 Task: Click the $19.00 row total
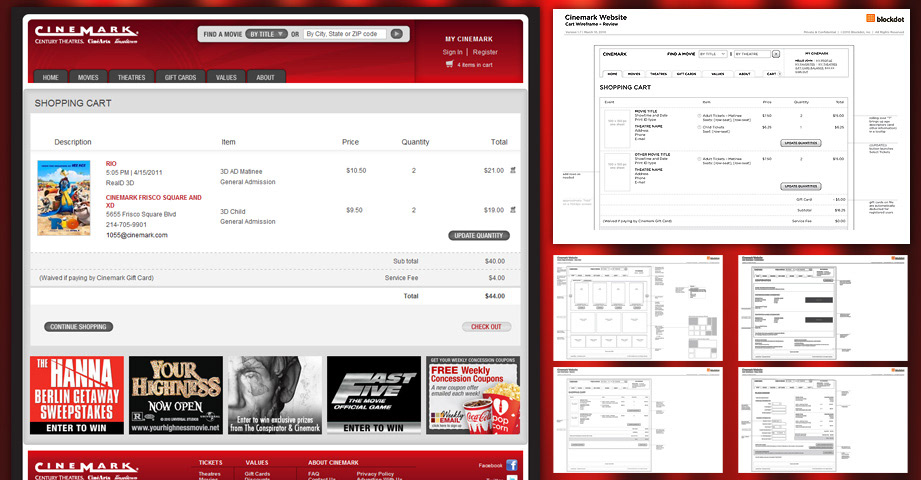[493, 210]
